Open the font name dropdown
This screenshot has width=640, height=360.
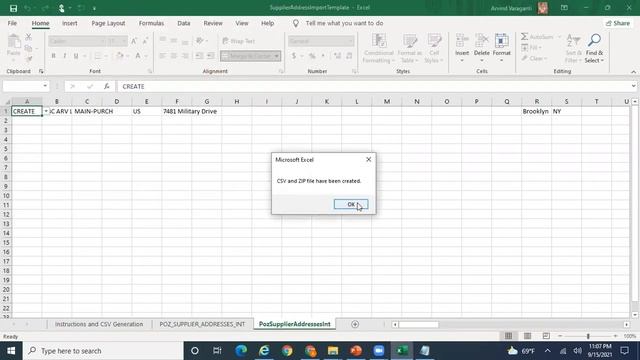102,41
